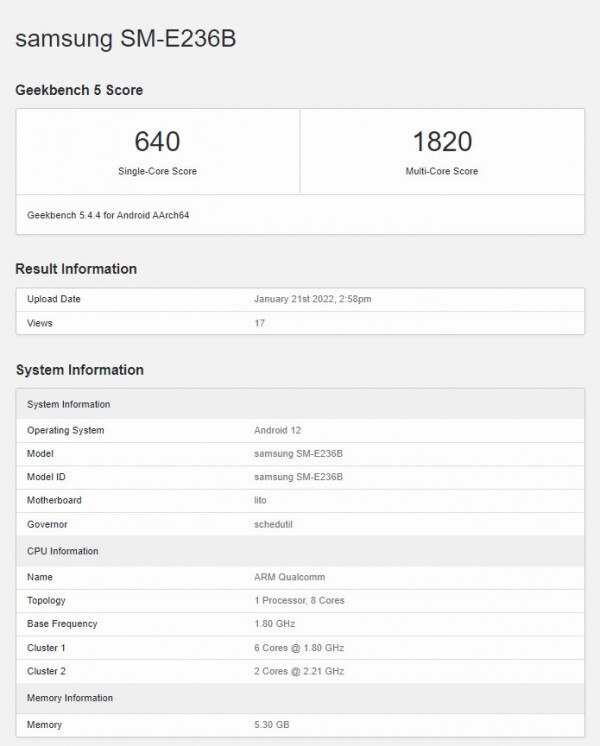Click the Result Information heading
This screenshot has width=600, height=746.
pyautogui.click(x=76, y=269)
